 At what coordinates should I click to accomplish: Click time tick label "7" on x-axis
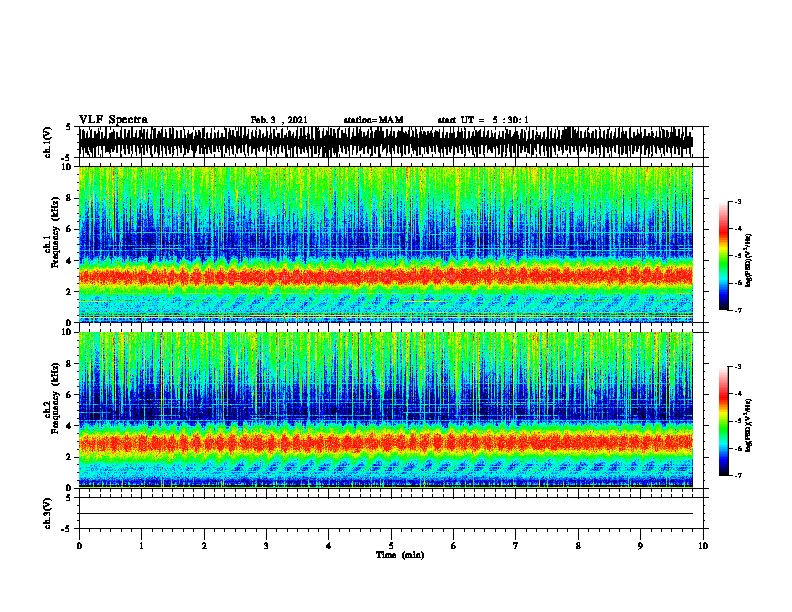pos(516,546)
